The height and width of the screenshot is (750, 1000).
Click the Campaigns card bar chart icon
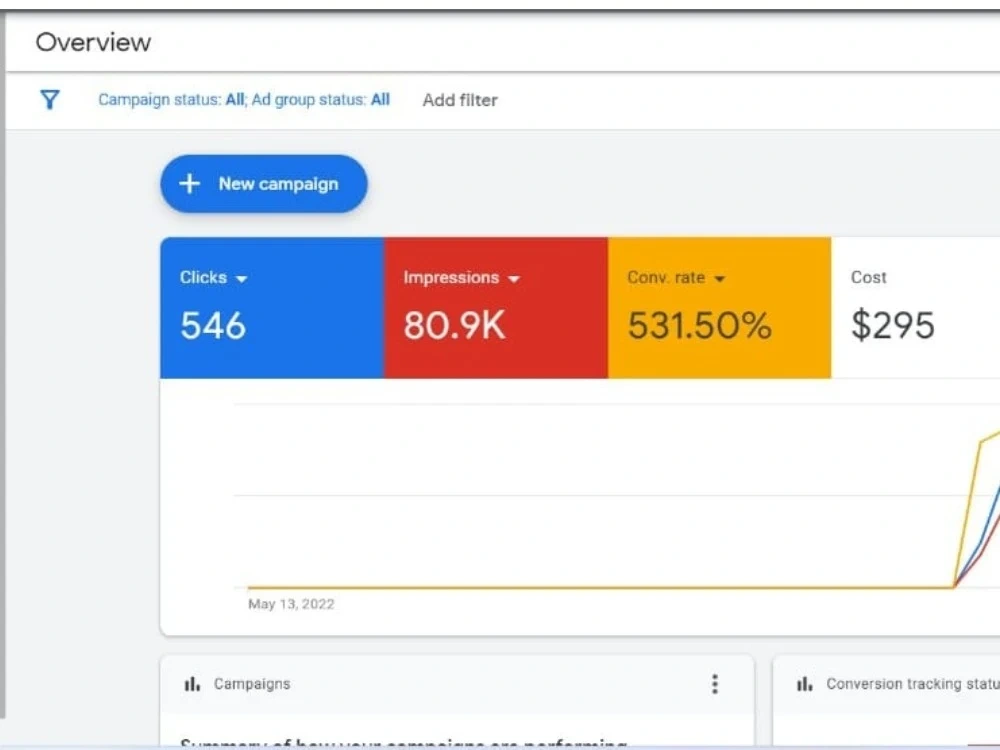point(192,684)
